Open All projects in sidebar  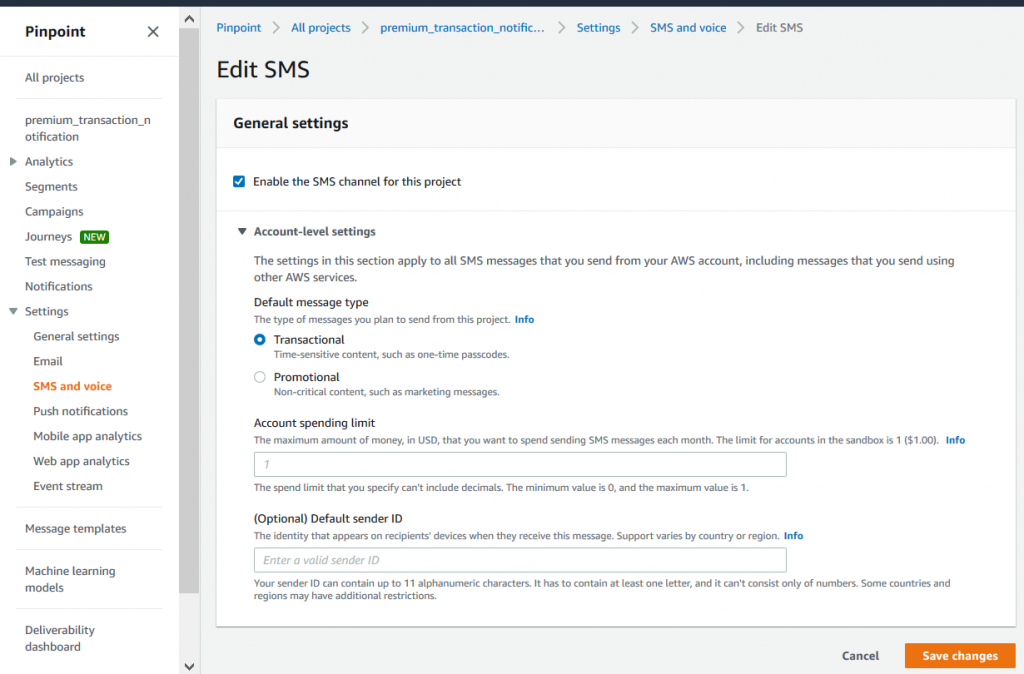[x=55, y=77]
